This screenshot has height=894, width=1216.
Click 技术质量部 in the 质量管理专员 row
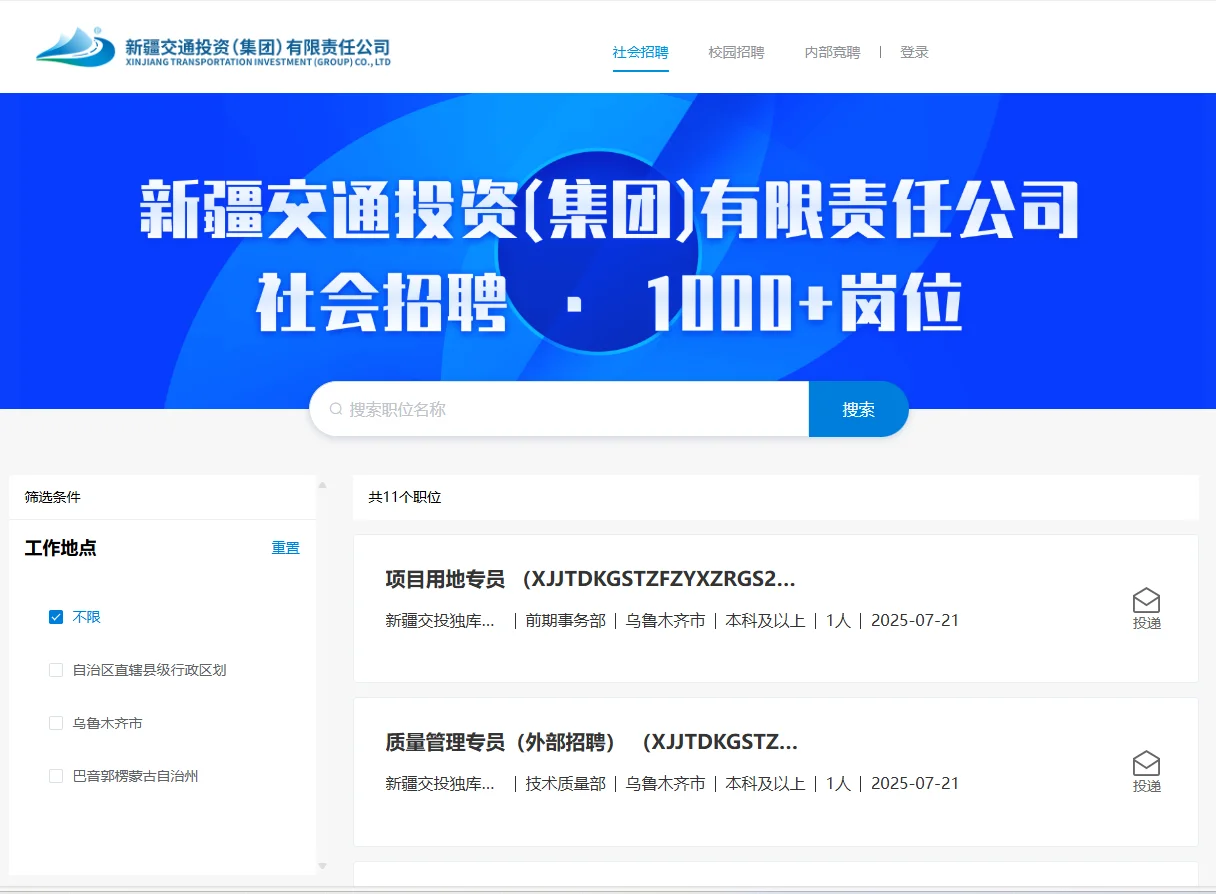566,783
